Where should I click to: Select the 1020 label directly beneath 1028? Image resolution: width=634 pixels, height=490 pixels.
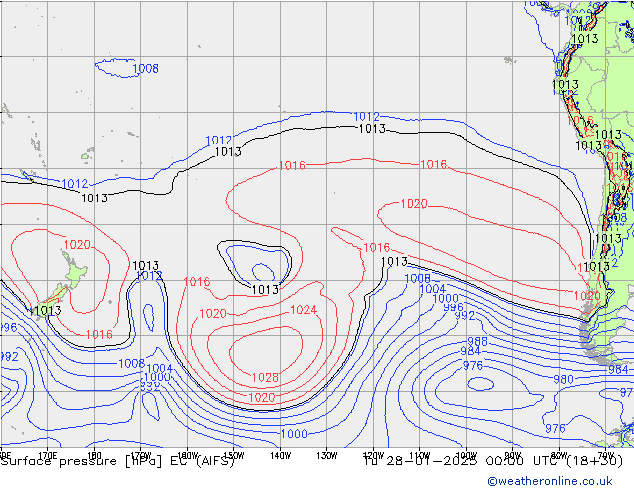262,397
